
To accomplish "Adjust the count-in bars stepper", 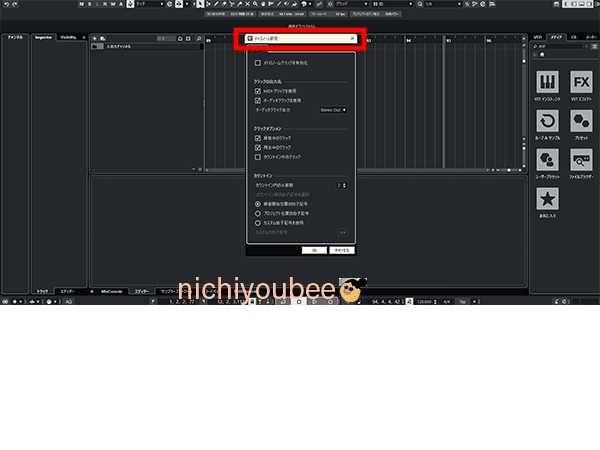I will click(342, 185).
